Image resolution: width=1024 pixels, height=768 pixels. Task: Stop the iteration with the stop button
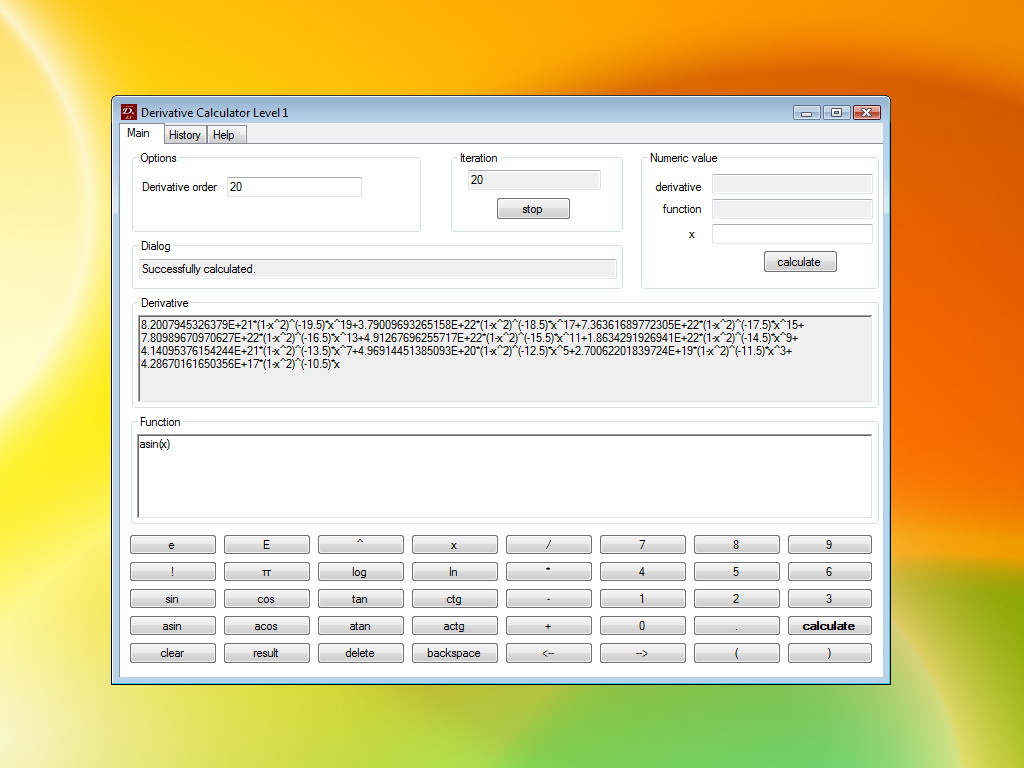click(x=533, y=209)
